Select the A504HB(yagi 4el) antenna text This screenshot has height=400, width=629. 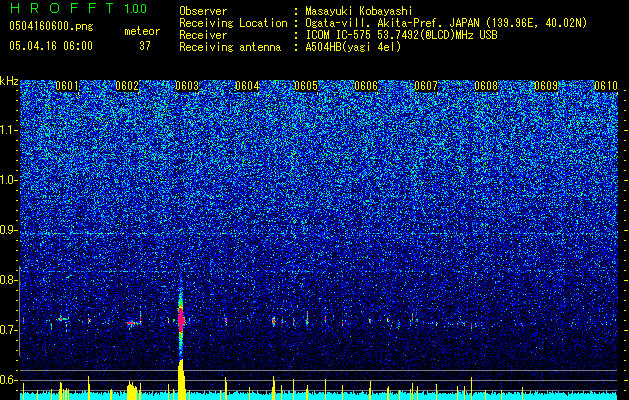(x=353, y=47)
